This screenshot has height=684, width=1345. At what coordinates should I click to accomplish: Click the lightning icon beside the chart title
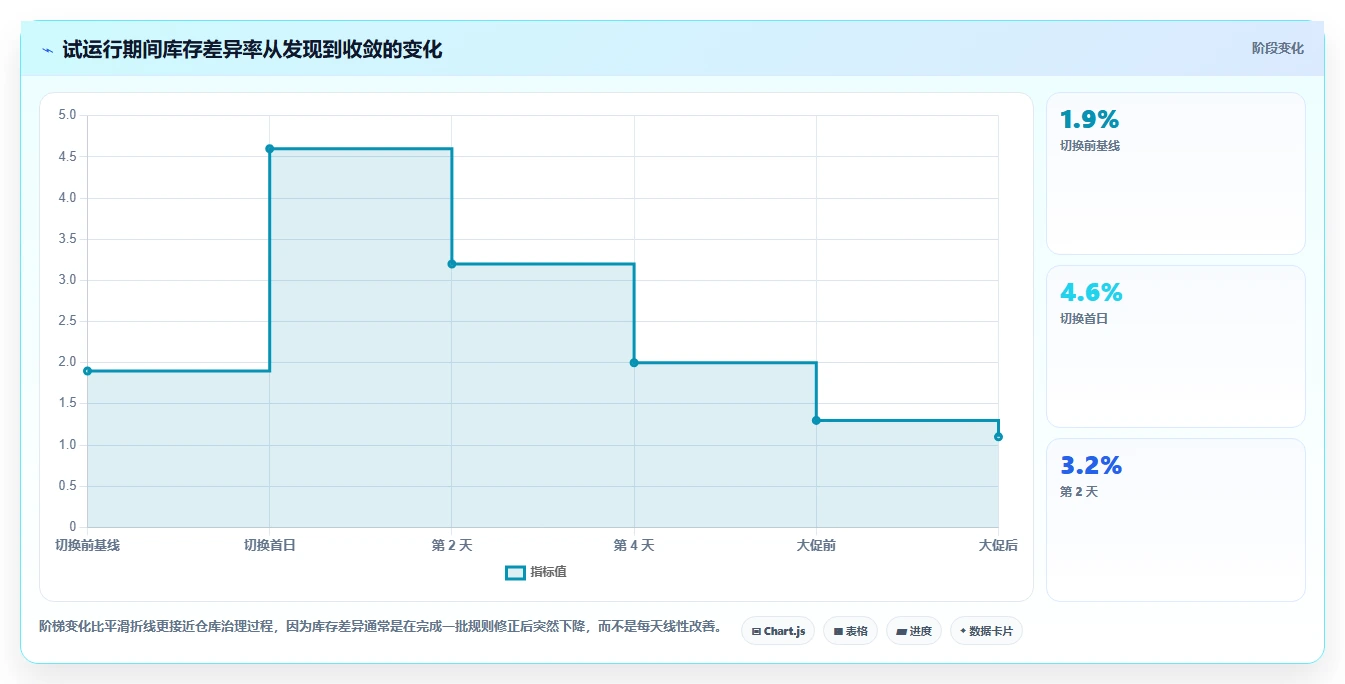47,49
